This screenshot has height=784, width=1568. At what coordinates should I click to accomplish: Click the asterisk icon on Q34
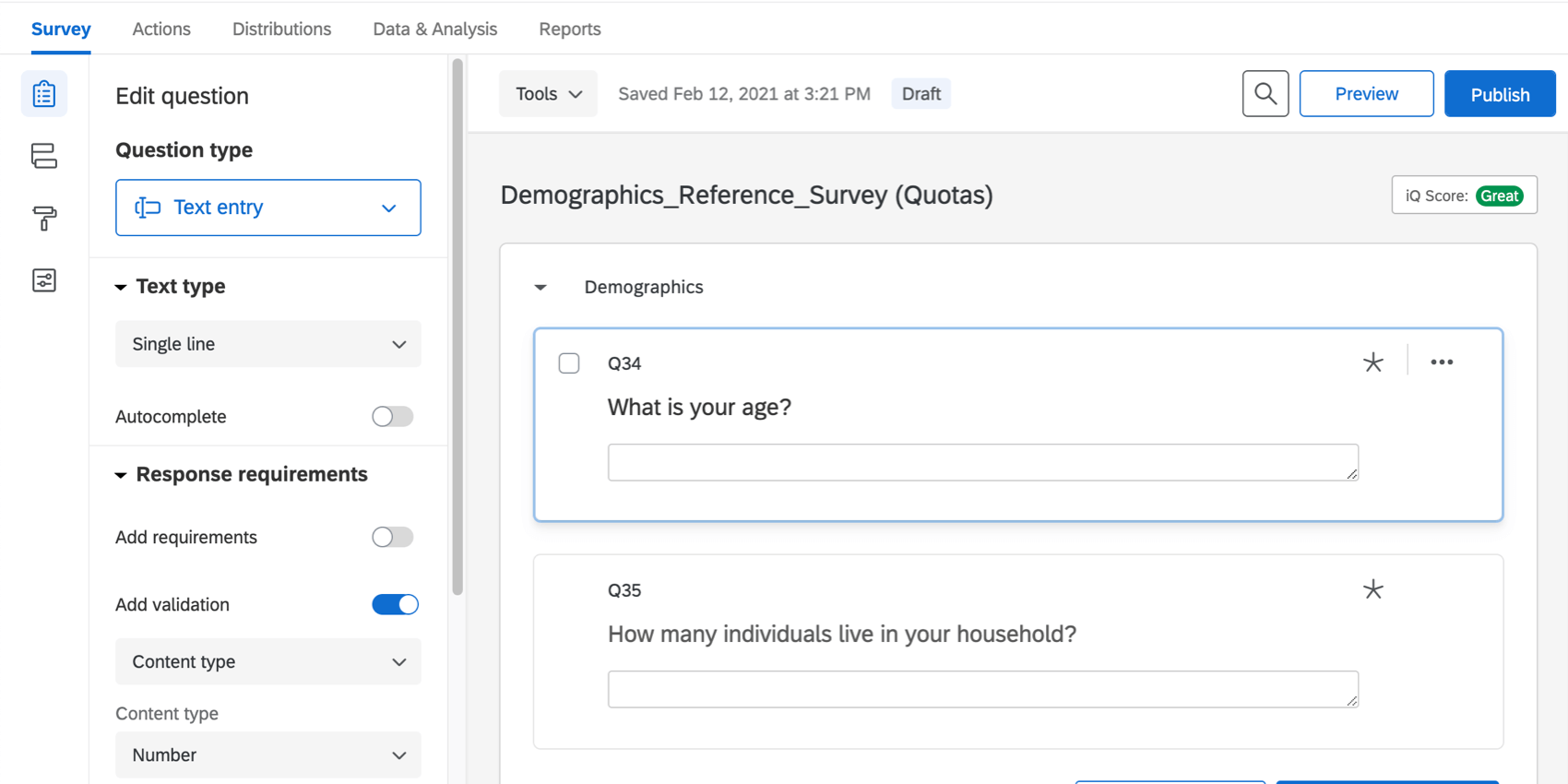(1373, 362)
